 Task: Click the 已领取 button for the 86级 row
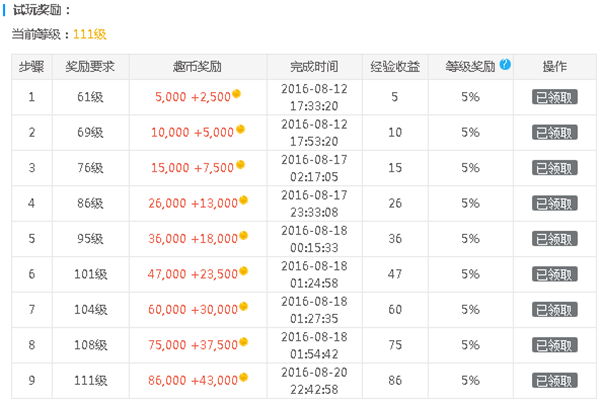[x=554, y=203]
